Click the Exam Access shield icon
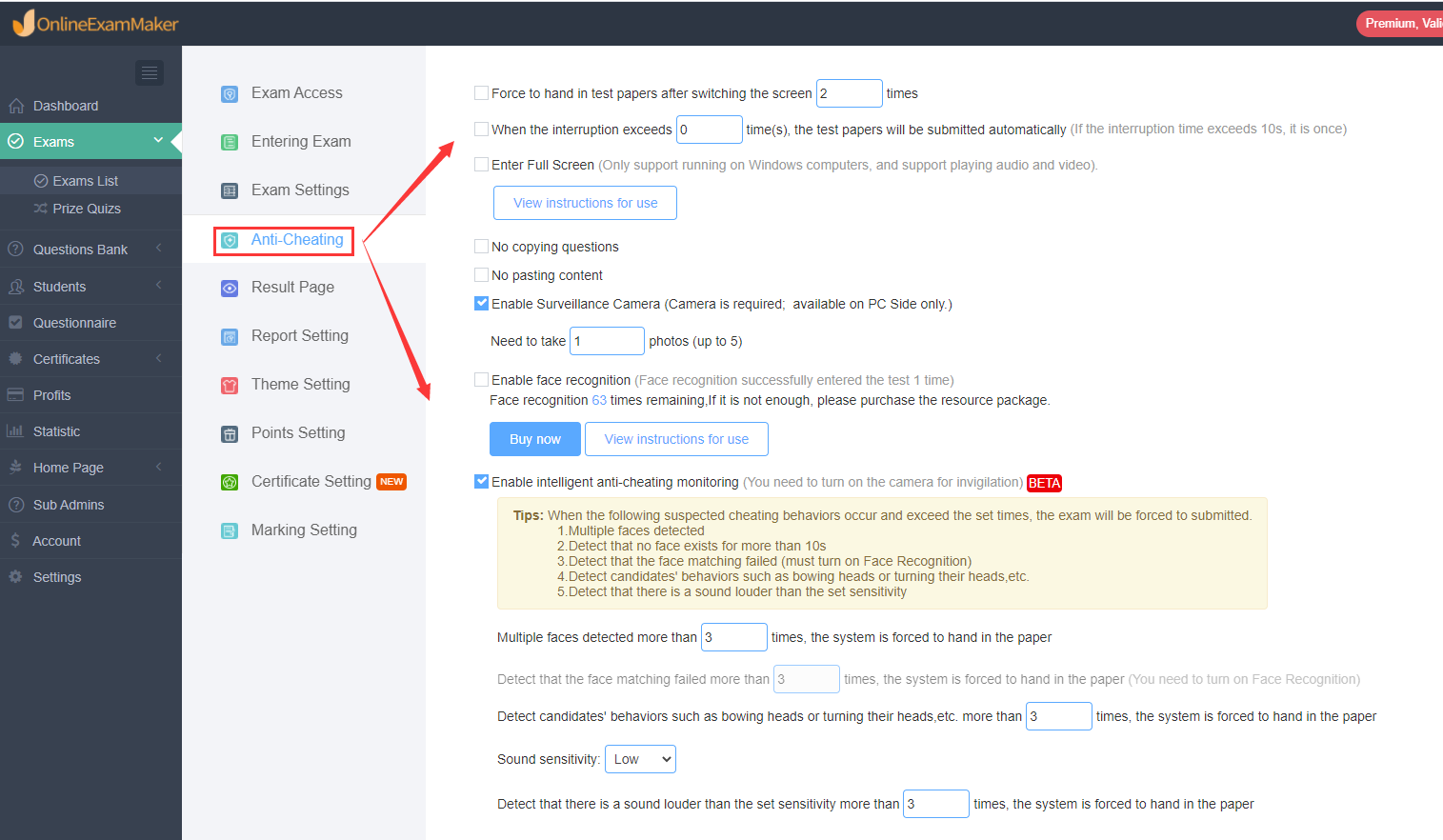This screenshot has height=840, width=1443. point(230,94)
